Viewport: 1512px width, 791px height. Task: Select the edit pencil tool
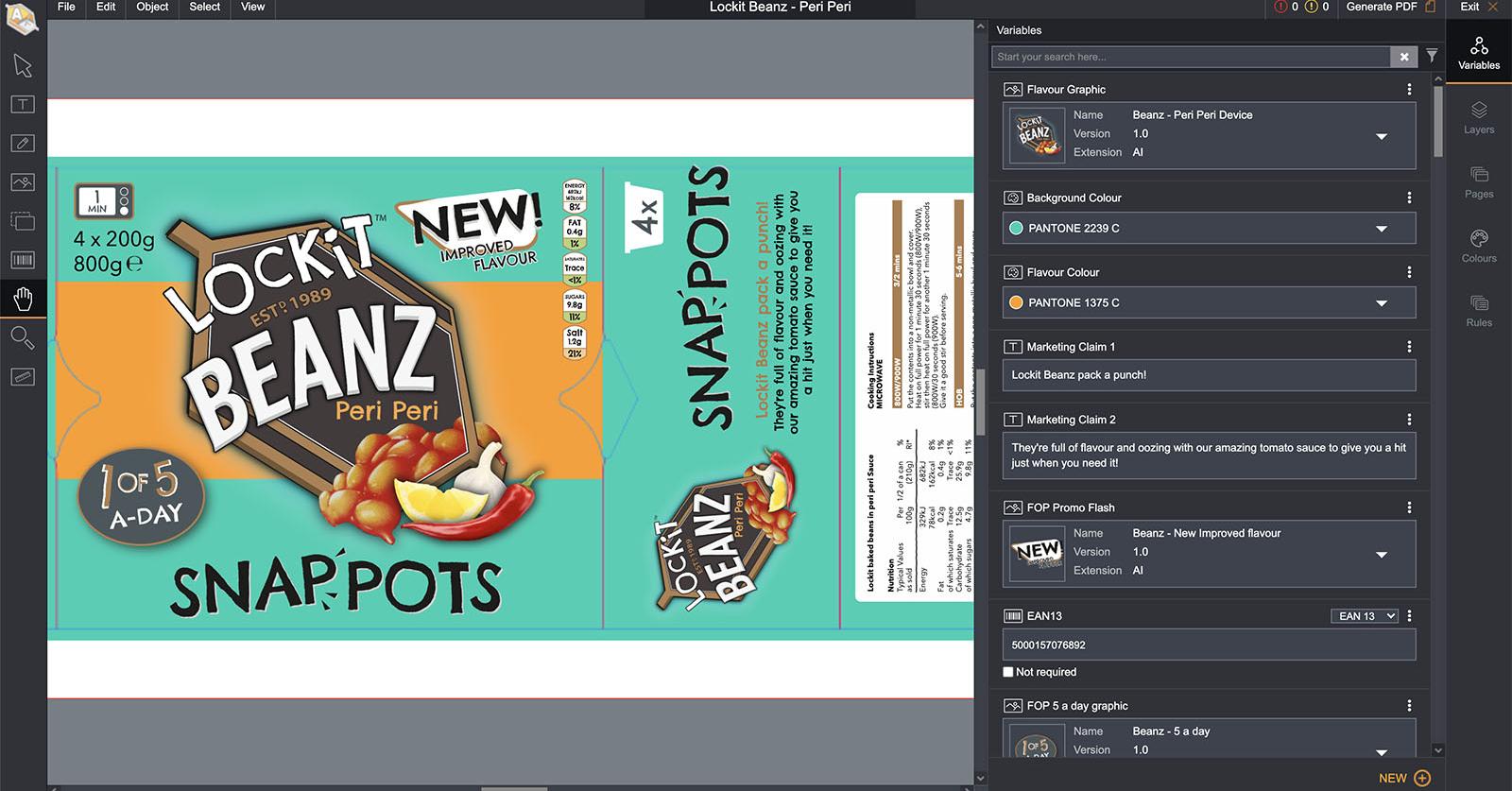click(23, 143)
